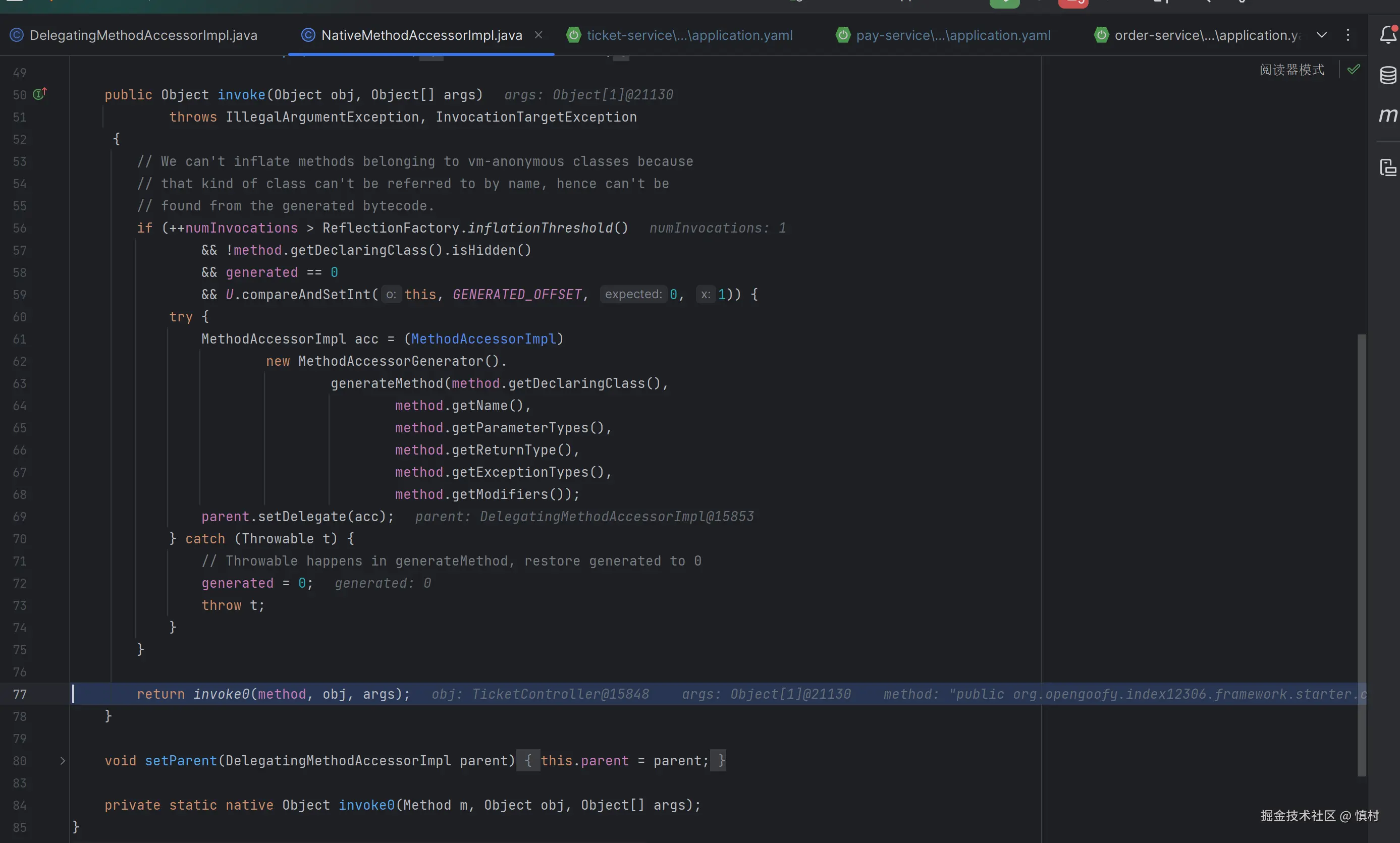Open the Database tool window
The width and height of the screenshot is (1400, 843).
[x=1387, y=75]
